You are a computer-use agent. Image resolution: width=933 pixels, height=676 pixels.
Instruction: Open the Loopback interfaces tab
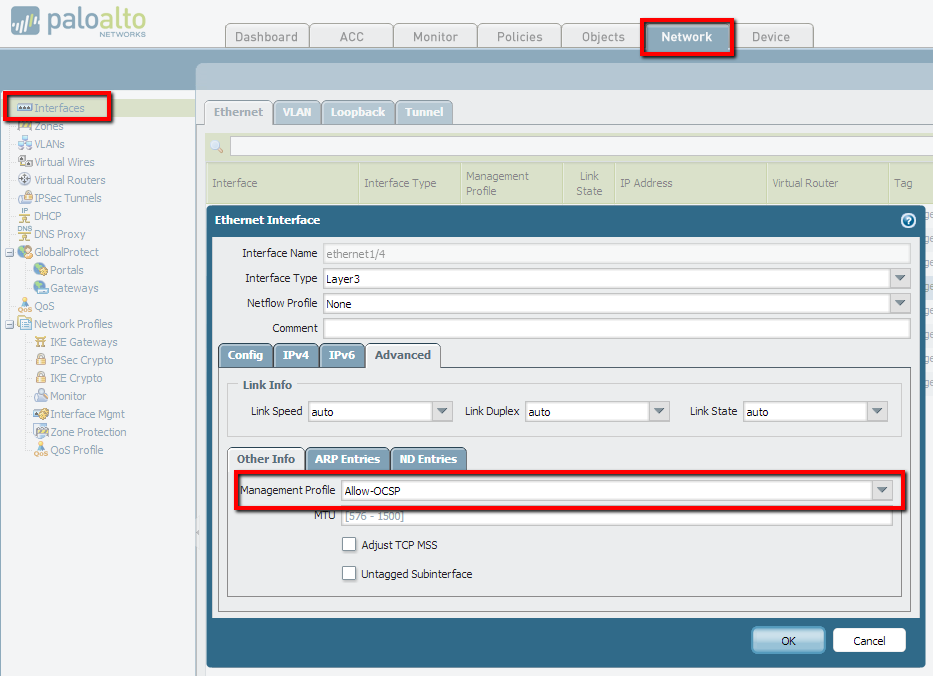[x=358, y=112]
